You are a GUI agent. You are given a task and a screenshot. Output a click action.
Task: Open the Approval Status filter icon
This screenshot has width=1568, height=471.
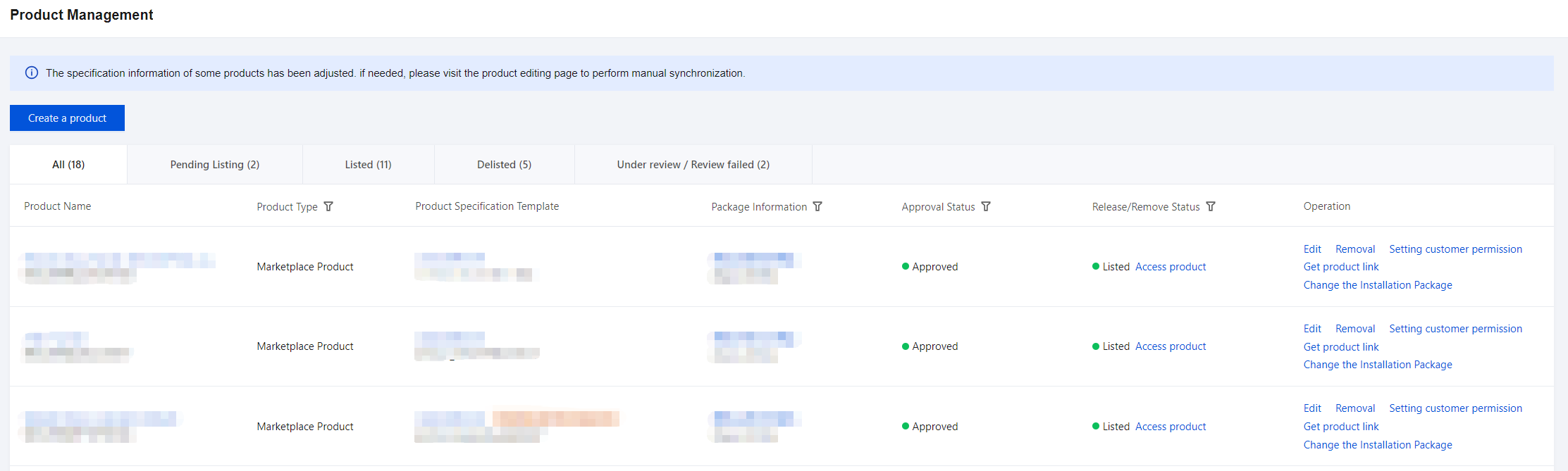click(986, 206)
